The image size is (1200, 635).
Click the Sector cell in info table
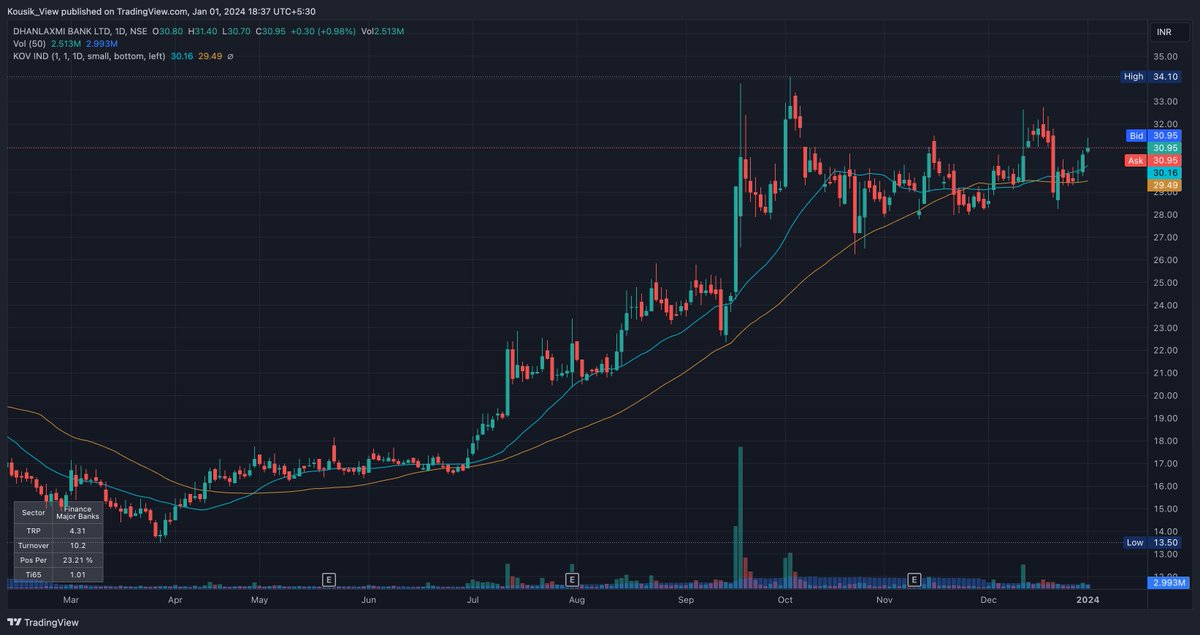coord(34,512)
